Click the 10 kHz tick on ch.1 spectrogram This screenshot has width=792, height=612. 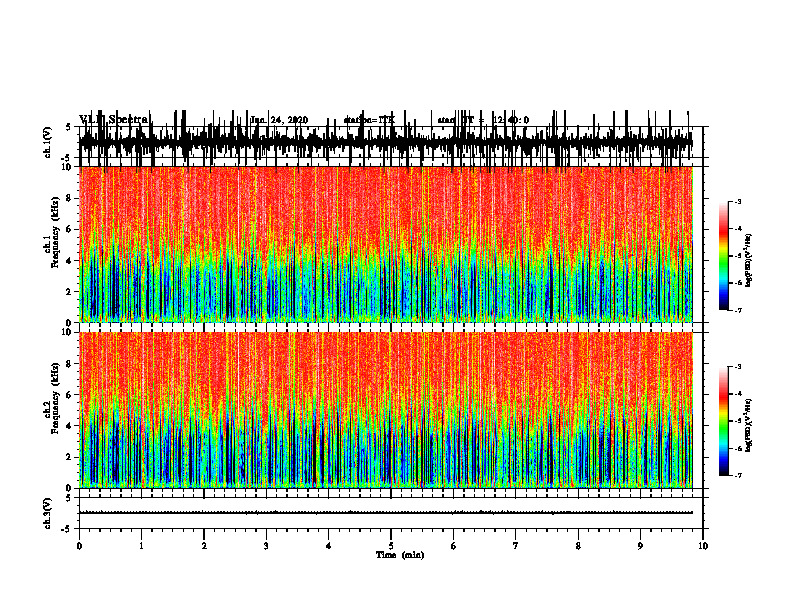(68, 167)
